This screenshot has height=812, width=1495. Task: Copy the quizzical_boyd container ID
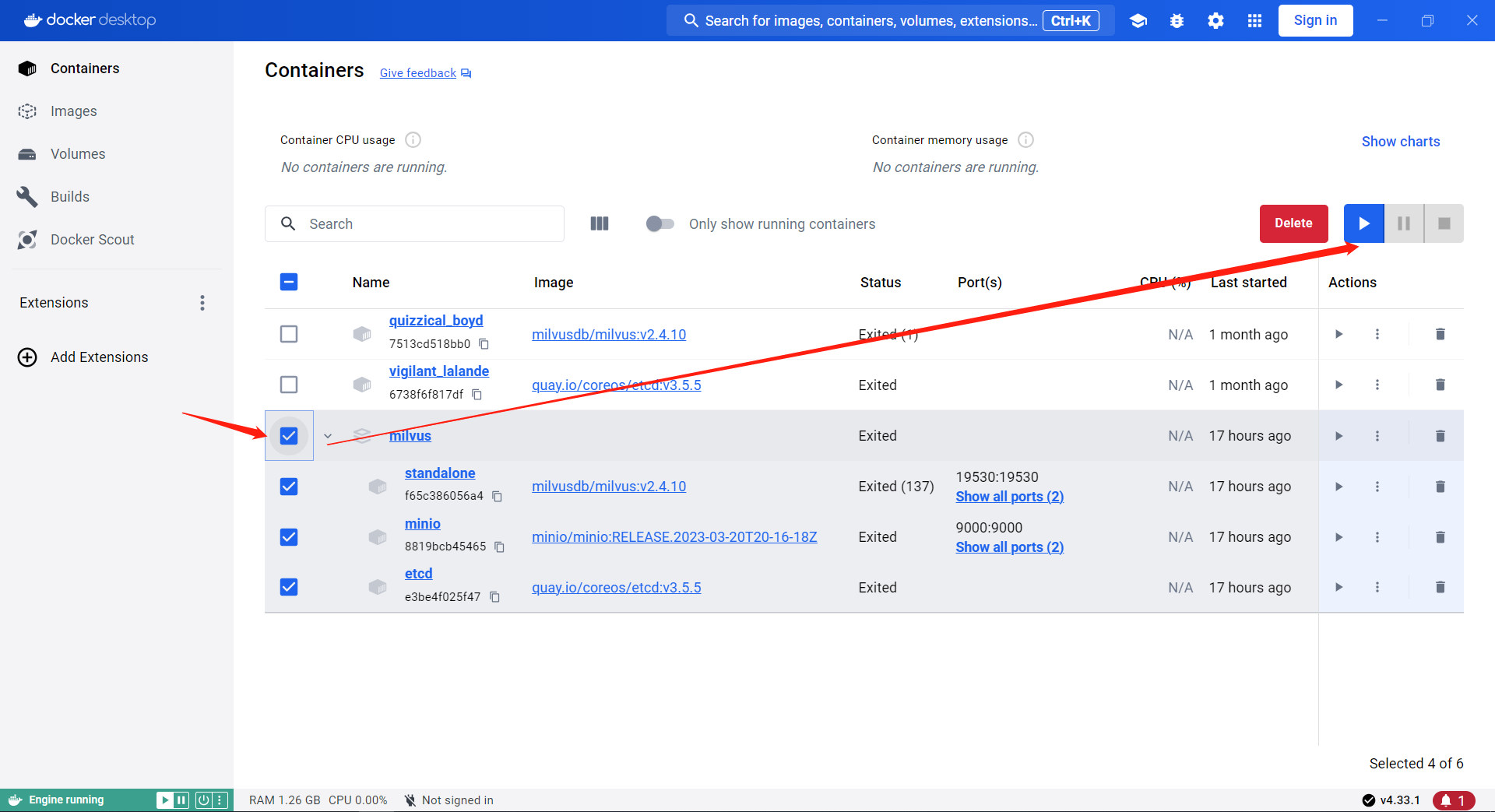[484, 344]
